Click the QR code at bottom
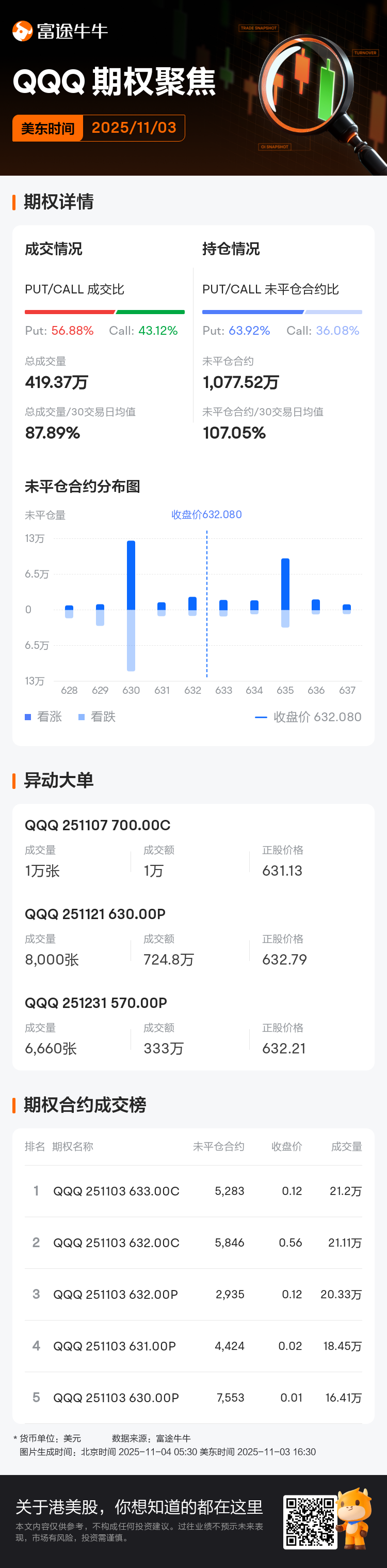387x1568 pixels. (310, 1522)
